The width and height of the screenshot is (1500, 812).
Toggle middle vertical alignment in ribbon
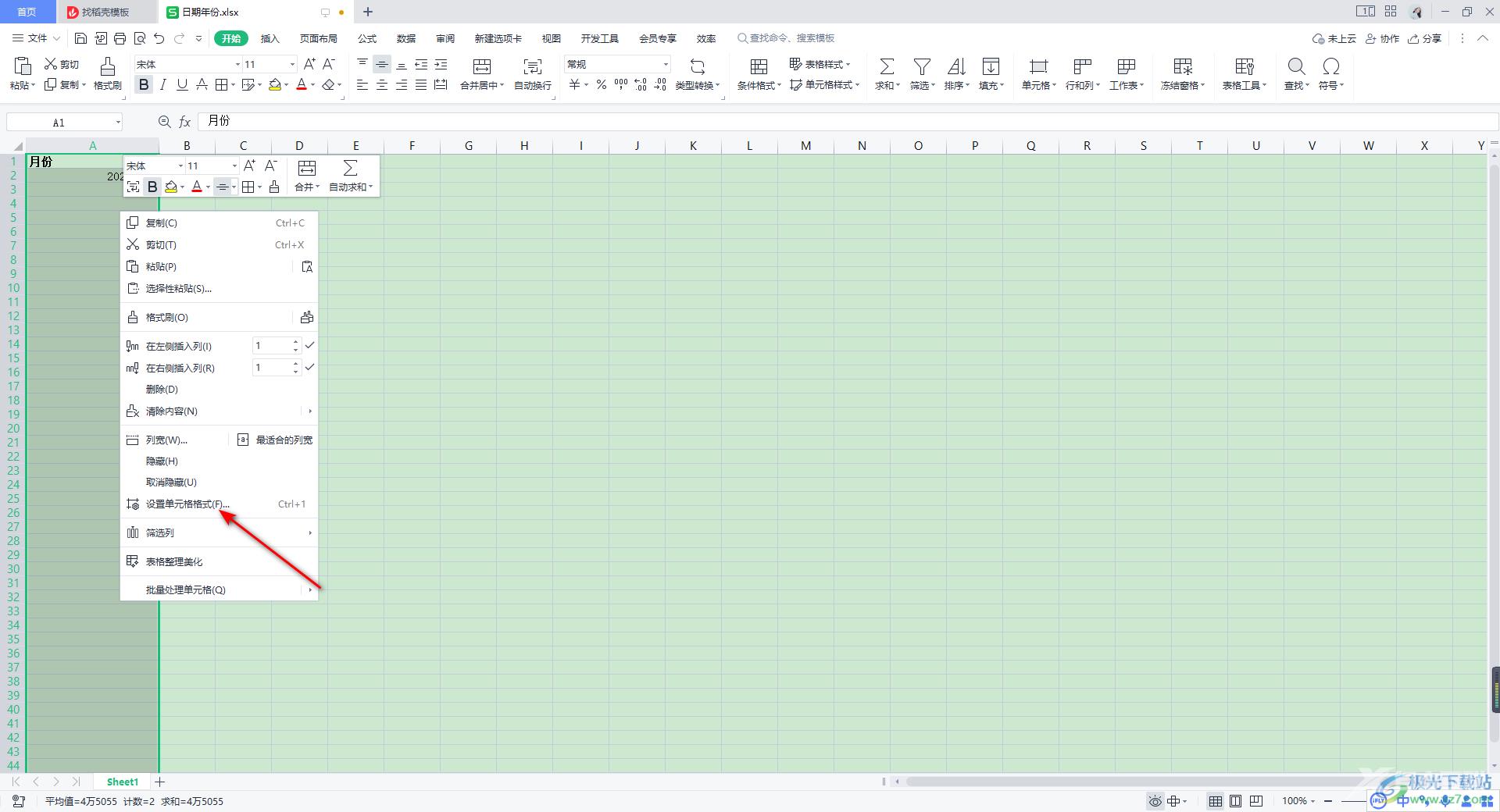382,64
